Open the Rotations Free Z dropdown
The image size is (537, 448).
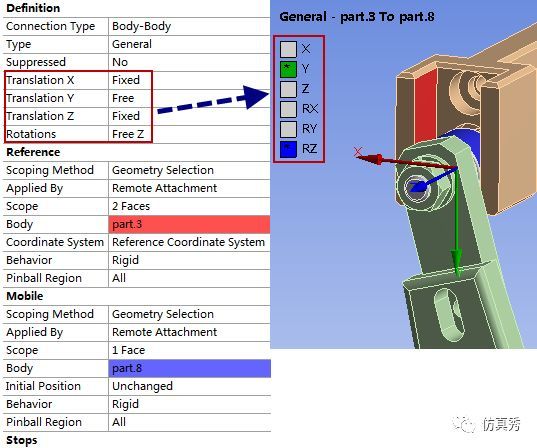click(x=189, y=134)
